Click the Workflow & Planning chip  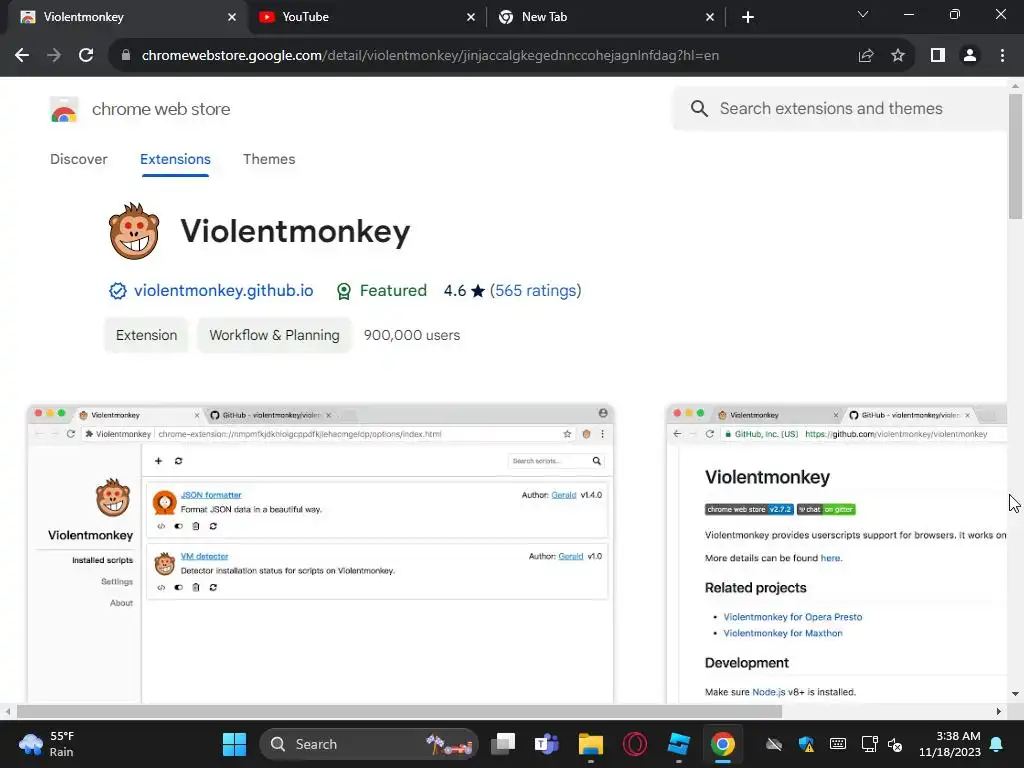pos(274,335)
